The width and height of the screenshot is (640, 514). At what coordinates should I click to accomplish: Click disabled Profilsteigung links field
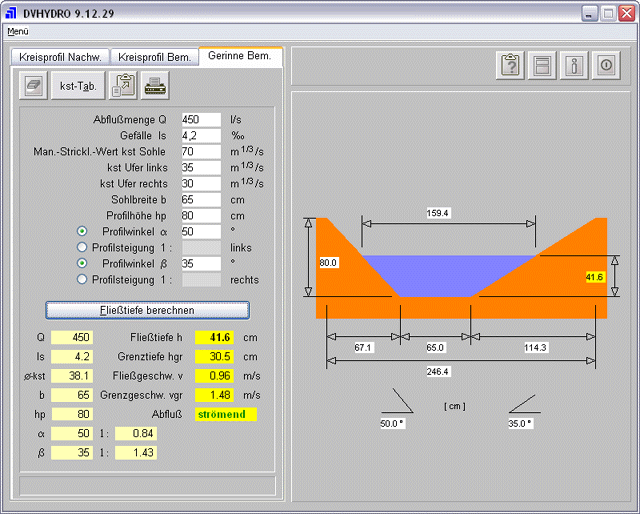click(x=201, y=247)
